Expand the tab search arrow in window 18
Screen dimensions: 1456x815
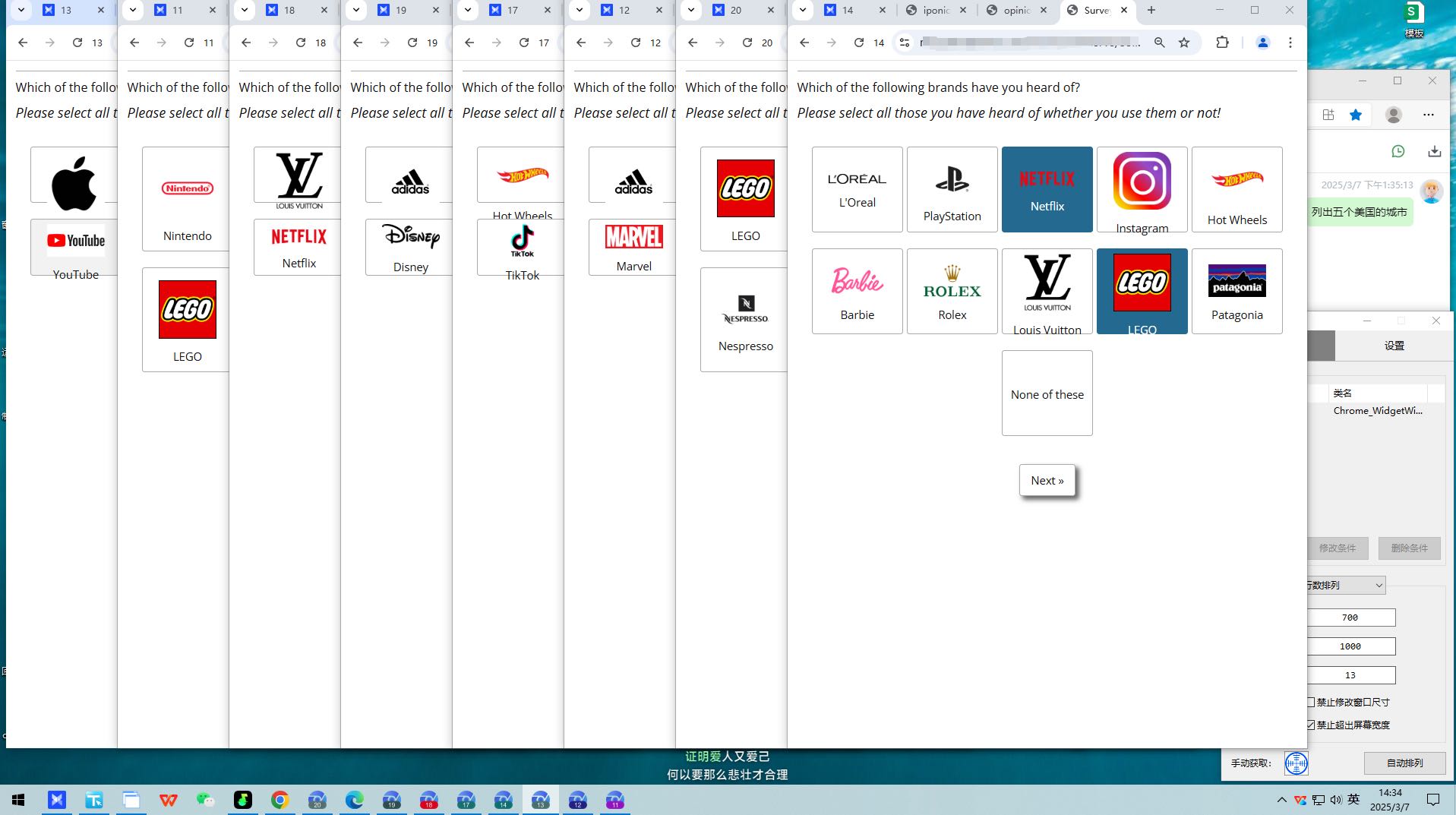(245, 10)
